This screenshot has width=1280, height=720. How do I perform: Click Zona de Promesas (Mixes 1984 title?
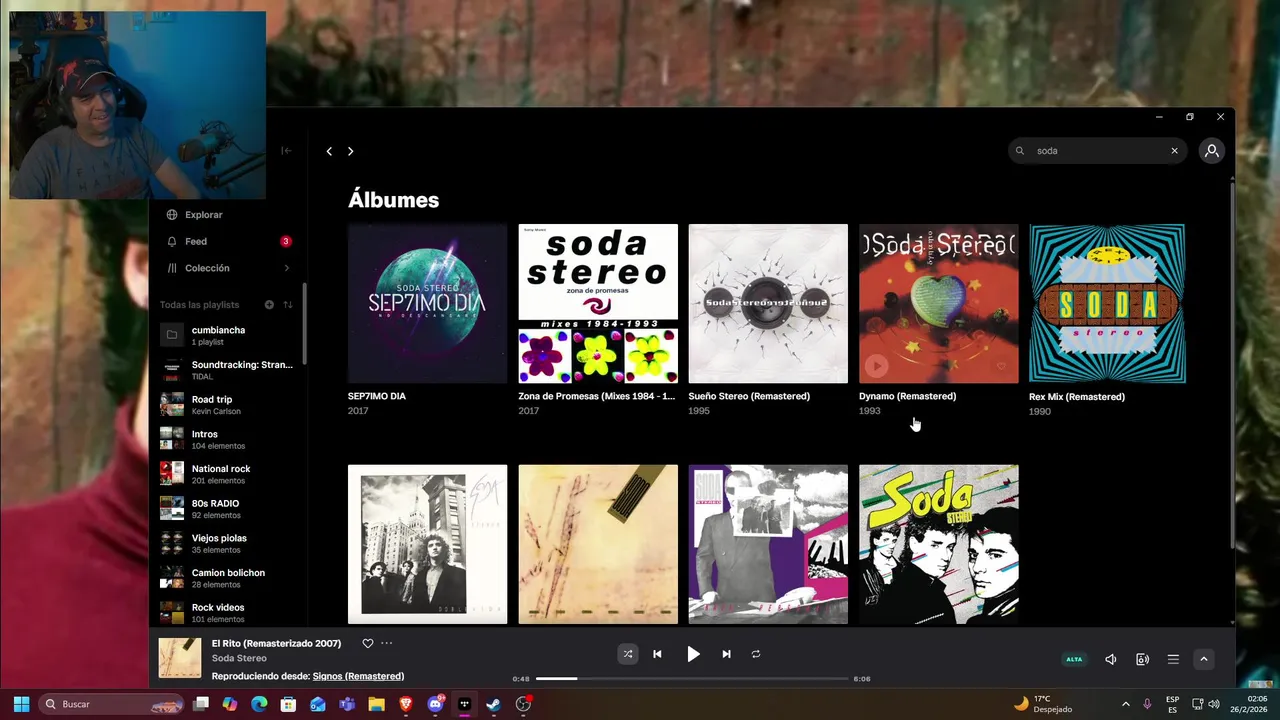tap(596, 396)
